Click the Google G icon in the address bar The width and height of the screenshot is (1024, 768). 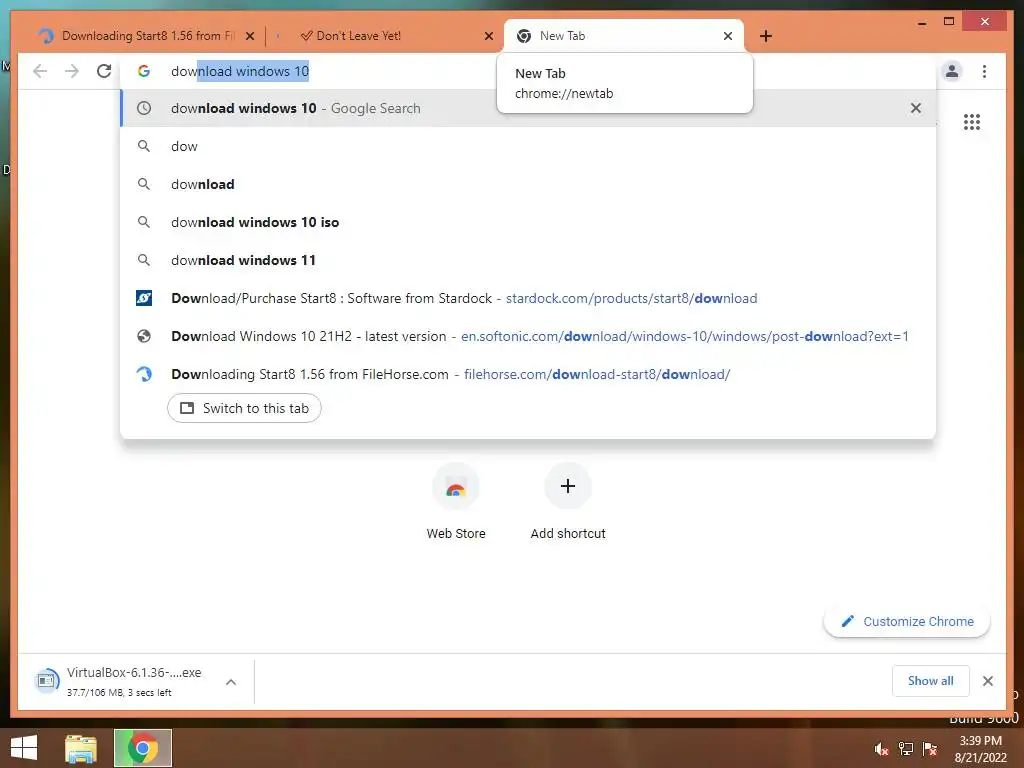144,71
